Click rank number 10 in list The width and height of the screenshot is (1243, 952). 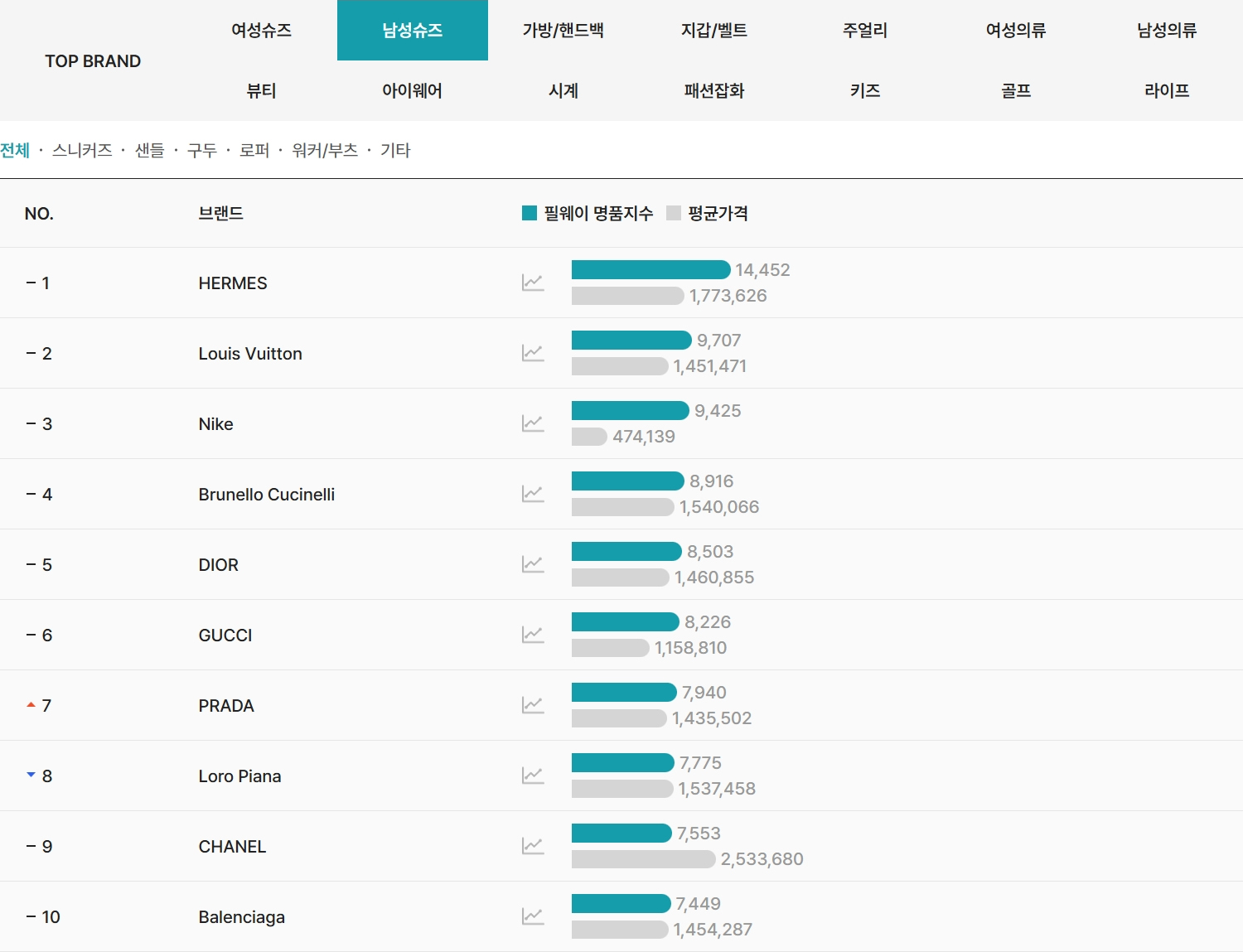(x=51, y=916)
